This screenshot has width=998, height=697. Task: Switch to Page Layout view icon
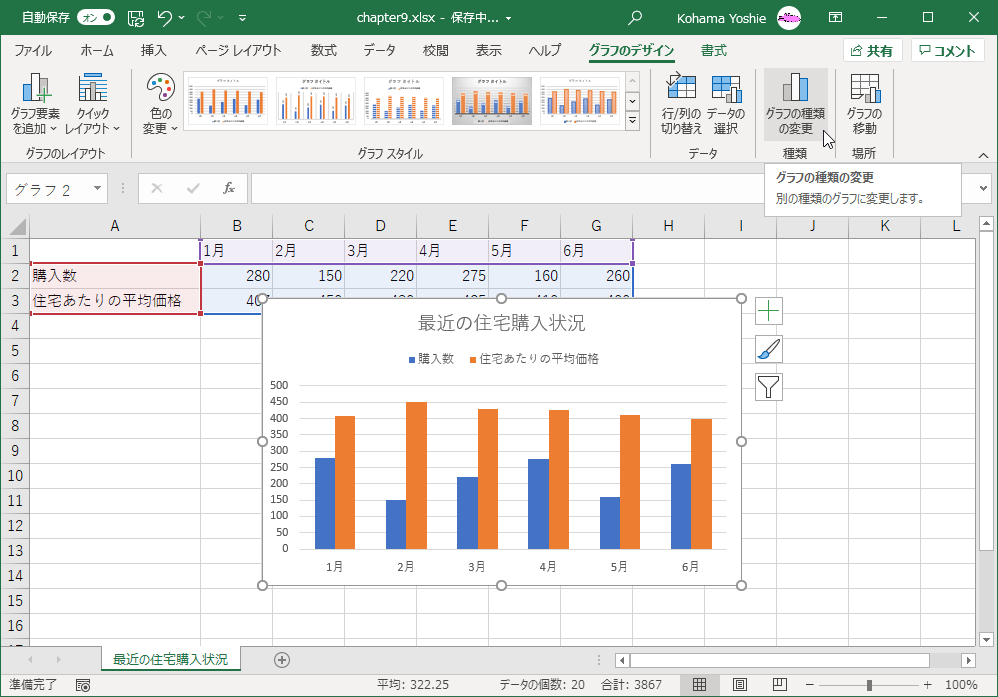point(740,685)
